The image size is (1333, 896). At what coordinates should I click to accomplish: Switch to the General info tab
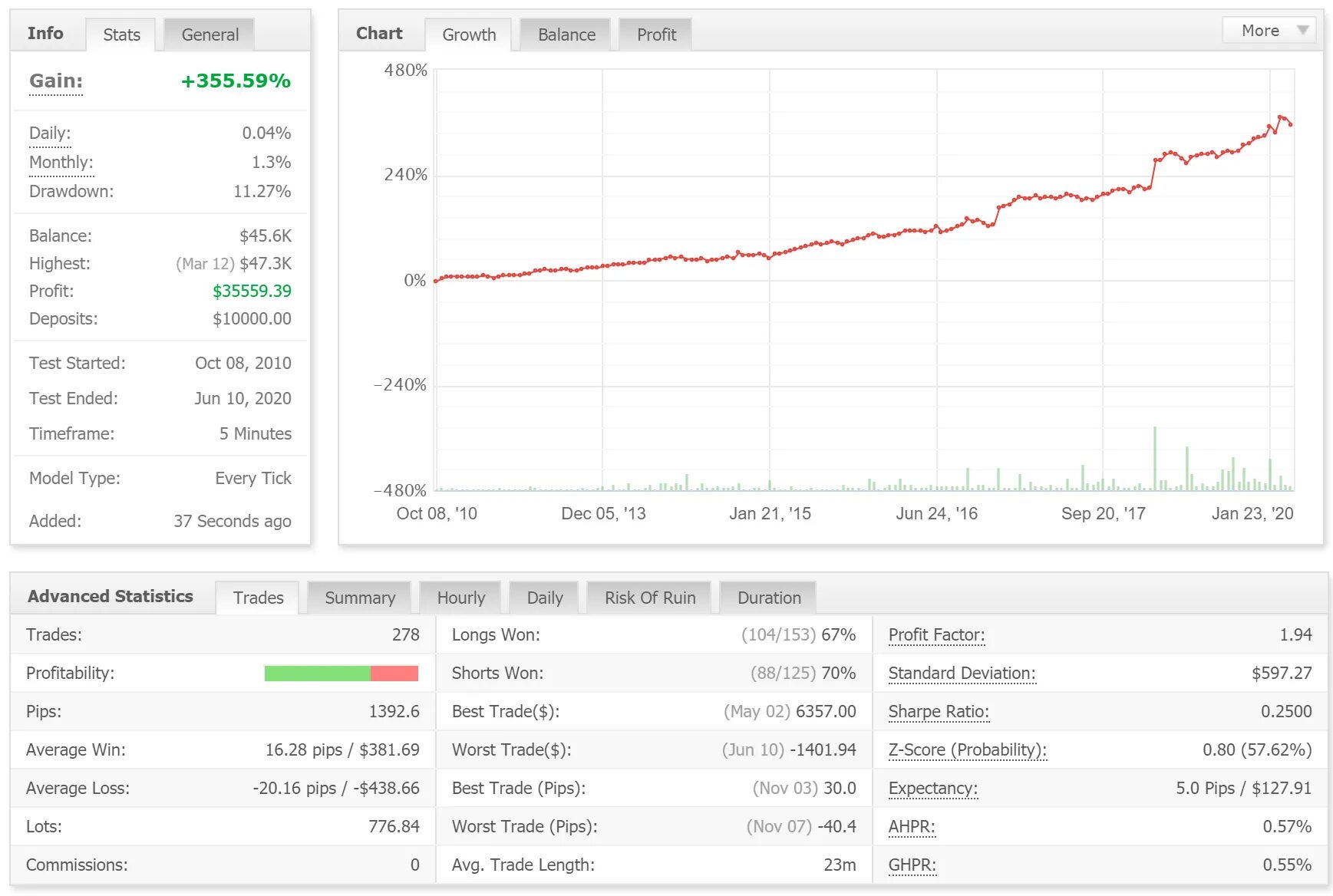point(210,35)
